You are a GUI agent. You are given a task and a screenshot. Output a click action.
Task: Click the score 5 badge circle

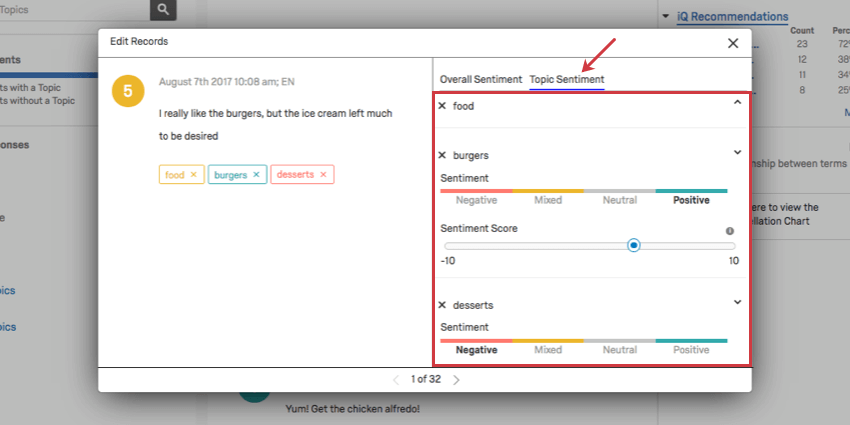(128, 91)
